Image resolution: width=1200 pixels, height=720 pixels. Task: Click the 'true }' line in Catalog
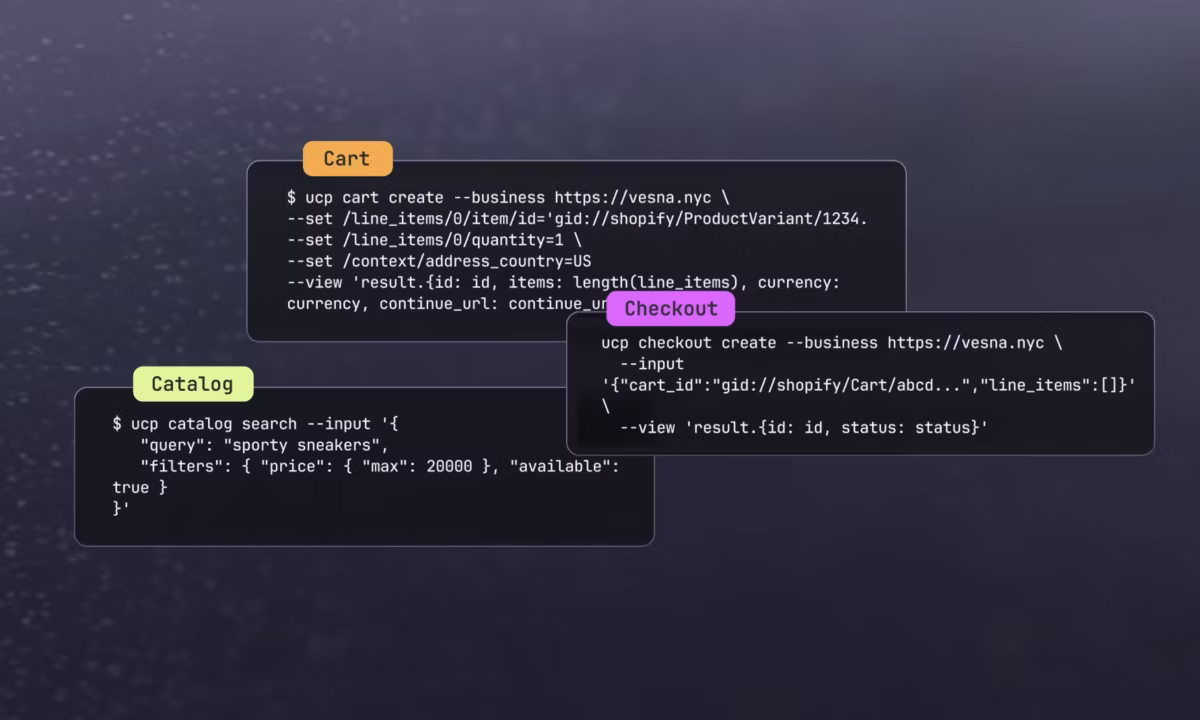point(140,488)
